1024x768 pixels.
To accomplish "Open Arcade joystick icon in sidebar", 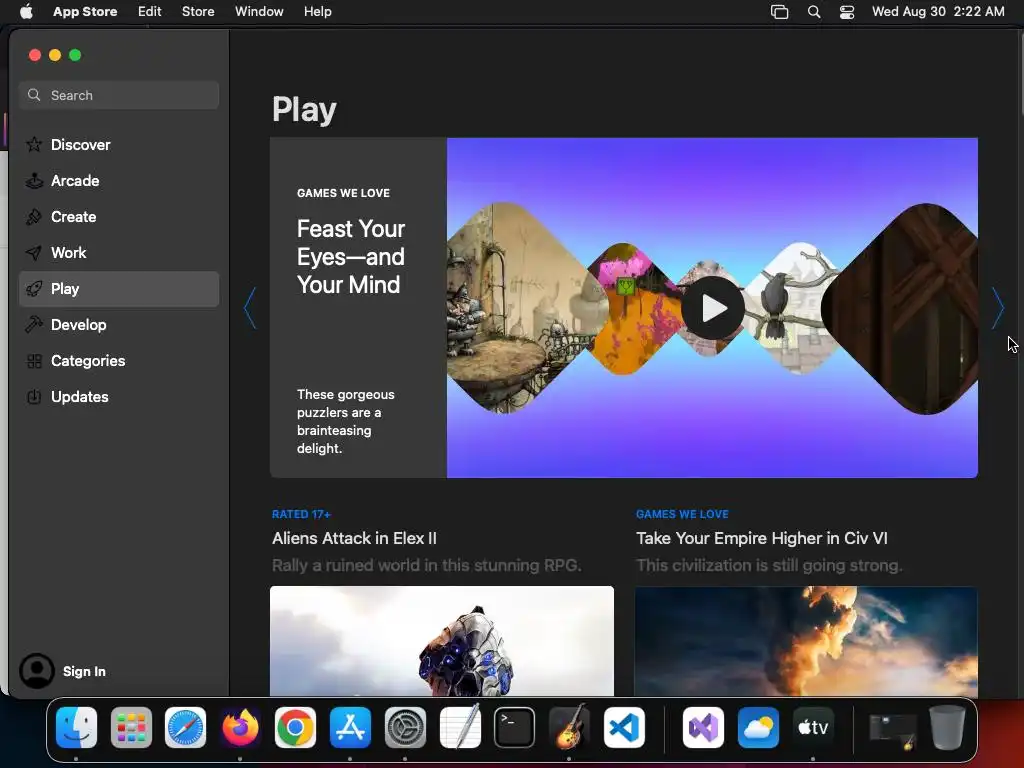I will (x=34, y=180).
